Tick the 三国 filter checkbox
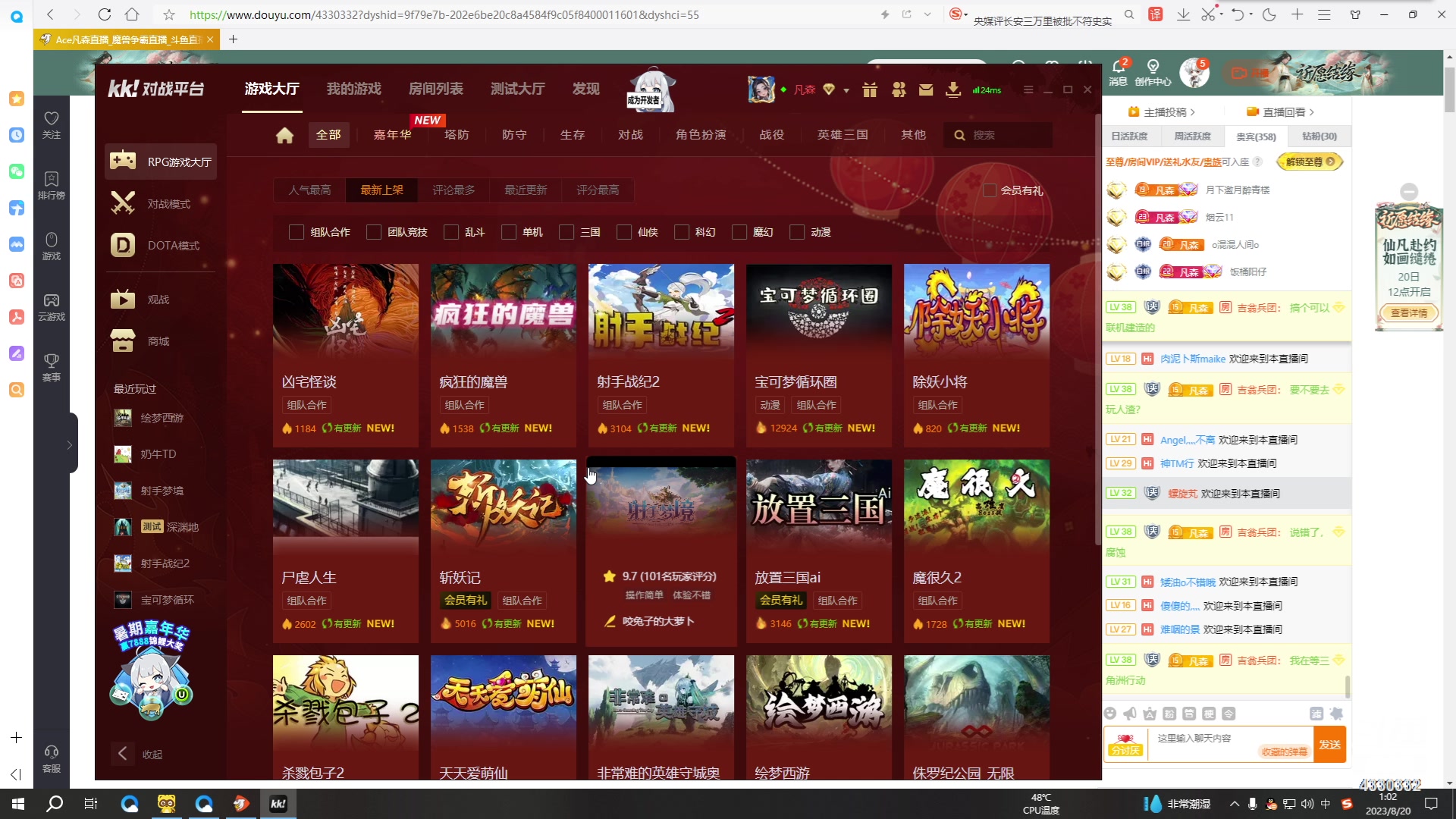The height and width of the screenshot is (819, 1456). (566, 232)
